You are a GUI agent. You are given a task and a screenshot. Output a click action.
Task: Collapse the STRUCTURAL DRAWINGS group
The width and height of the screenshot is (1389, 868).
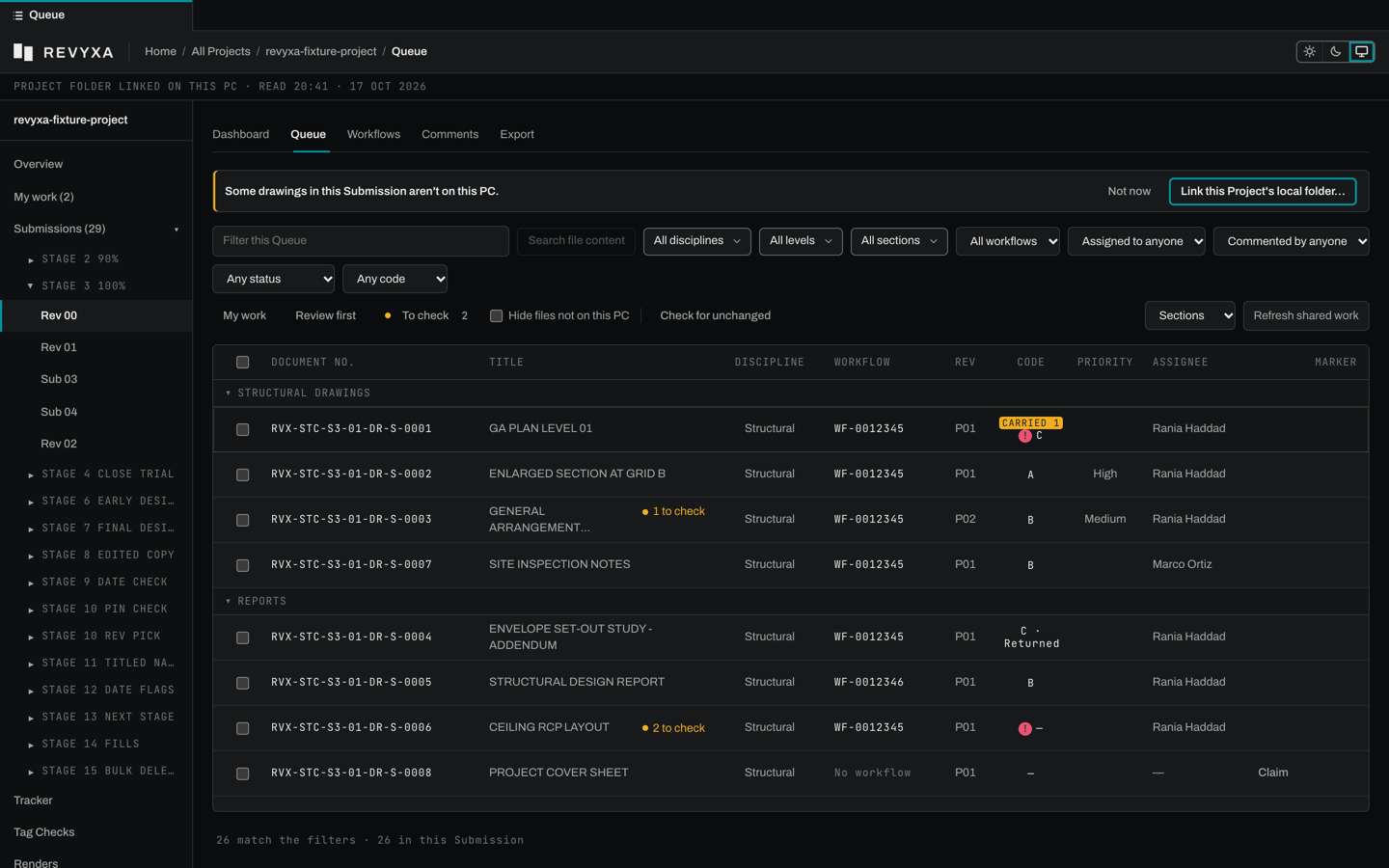click(228, 393)
